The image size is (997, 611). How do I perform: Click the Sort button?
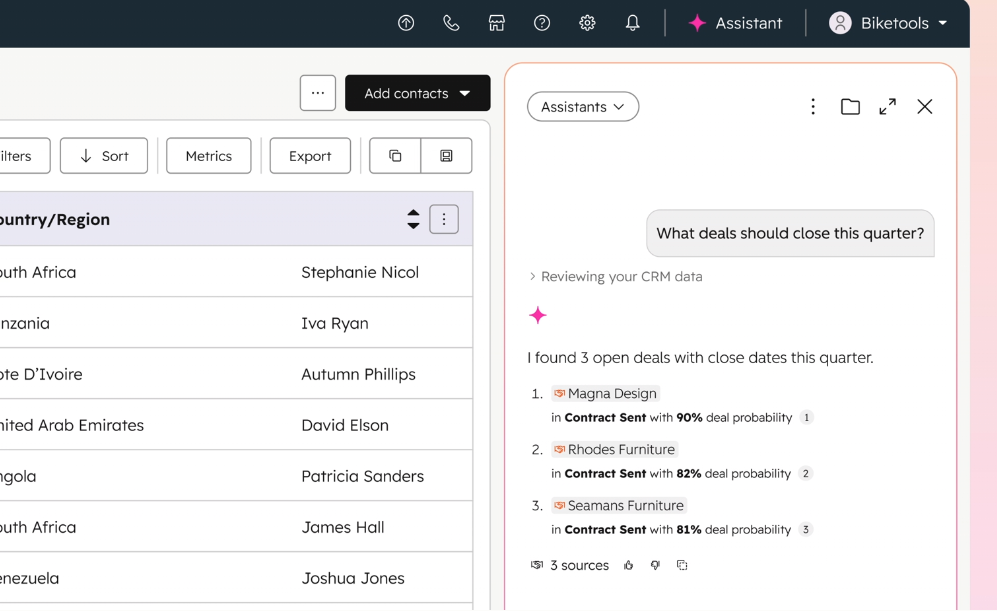(x=104, y=156)
